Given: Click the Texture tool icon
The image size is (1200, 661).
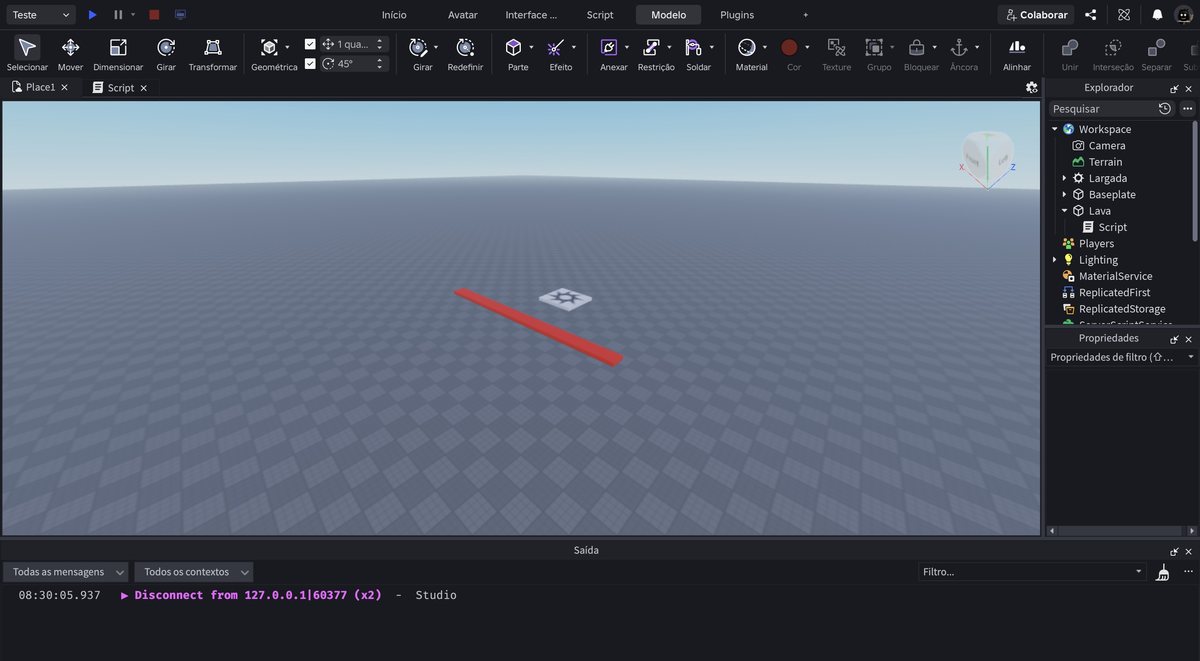Looking at the screenshot, I should pyautogui.click(x=836, y=47).
